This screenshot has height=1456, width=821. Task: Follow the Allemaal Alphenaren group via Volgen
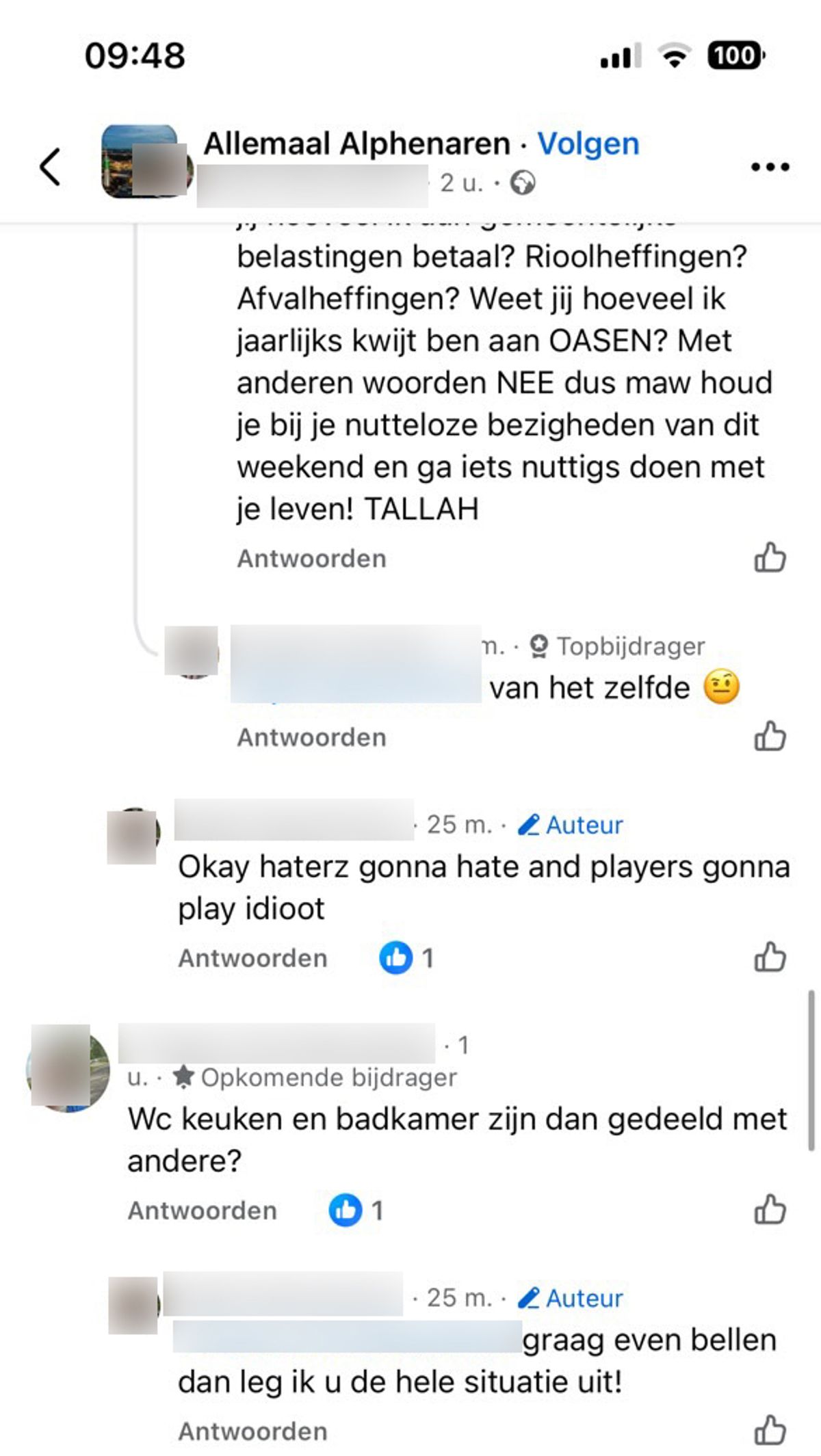pyautogui.click(x=588, y=144)
